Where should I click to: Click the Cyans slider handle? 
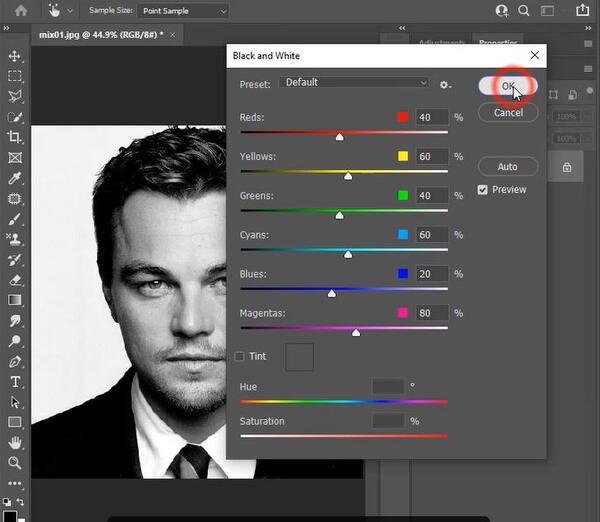tap(348, 254)
